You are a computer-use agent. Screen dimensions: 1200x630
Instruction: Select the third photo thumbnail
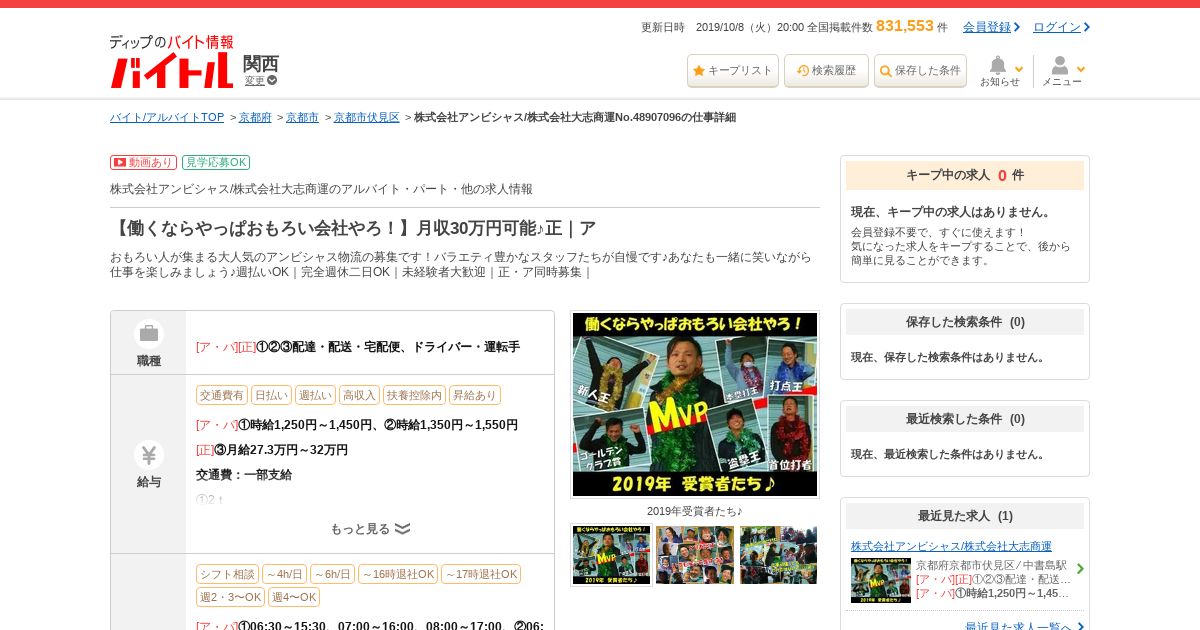coord(778,555)
